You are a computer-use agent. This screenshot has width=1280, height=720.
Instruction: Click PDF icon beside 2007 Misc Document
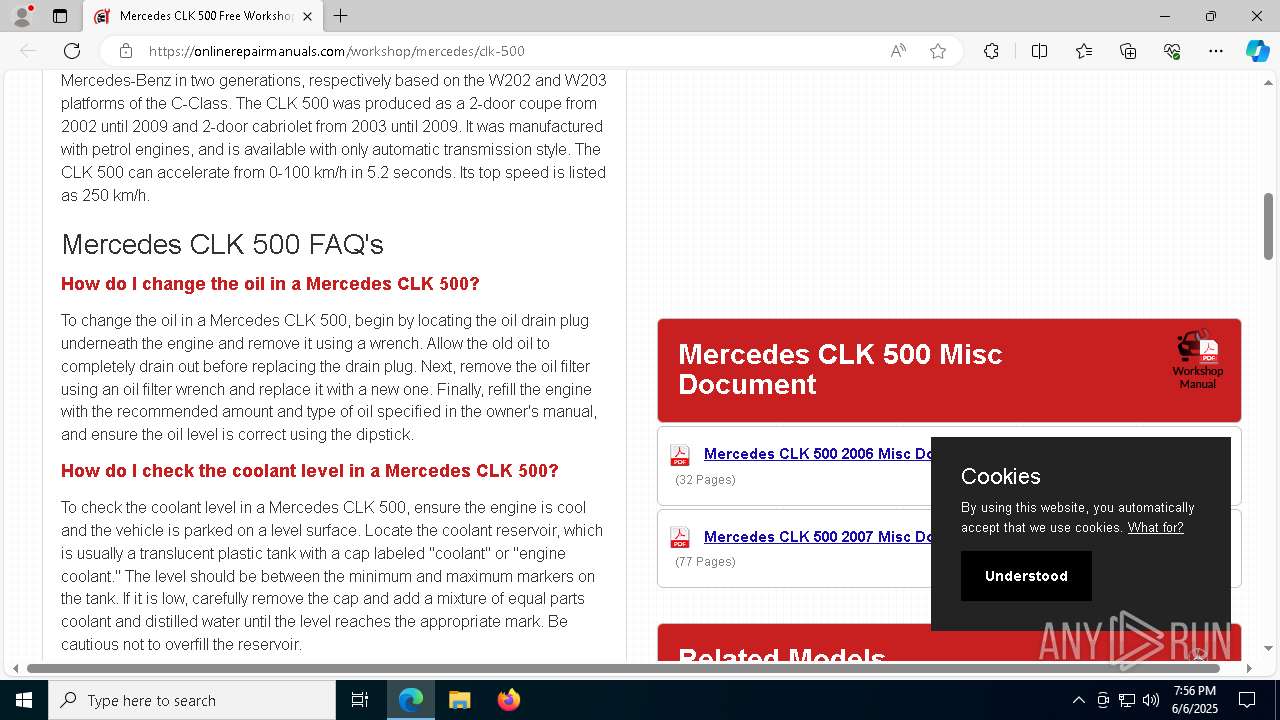680,537
